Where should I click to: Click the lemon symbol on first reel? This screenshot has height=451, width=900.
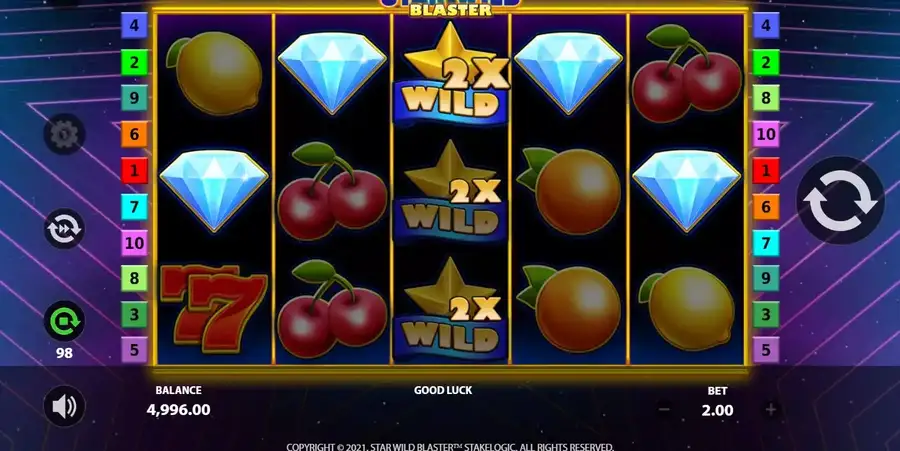pos(215,73)
